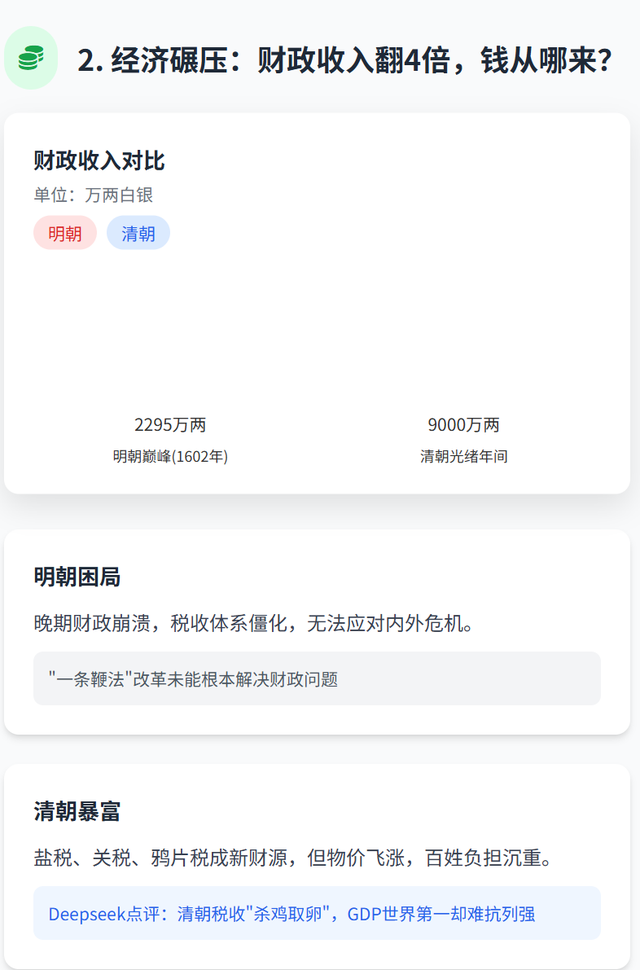The image size is (640, 970).
Task: Click the 清朝光绪年间 caption
Action: pos(464,457)
